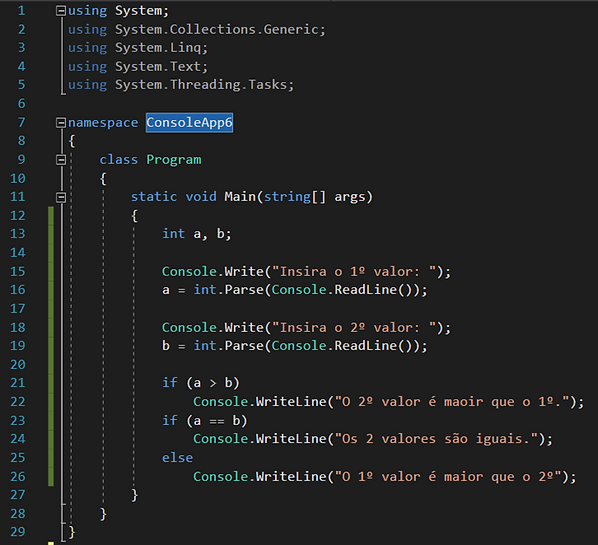Click the closing brace on line 28
The image size is (598, 545).
click(103, 514)
